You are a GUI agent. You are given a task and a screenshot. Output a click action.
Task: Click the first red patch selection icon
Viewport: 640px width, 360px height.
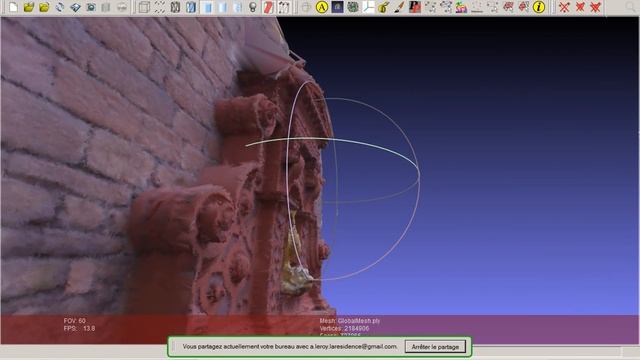tap(508, 7)
